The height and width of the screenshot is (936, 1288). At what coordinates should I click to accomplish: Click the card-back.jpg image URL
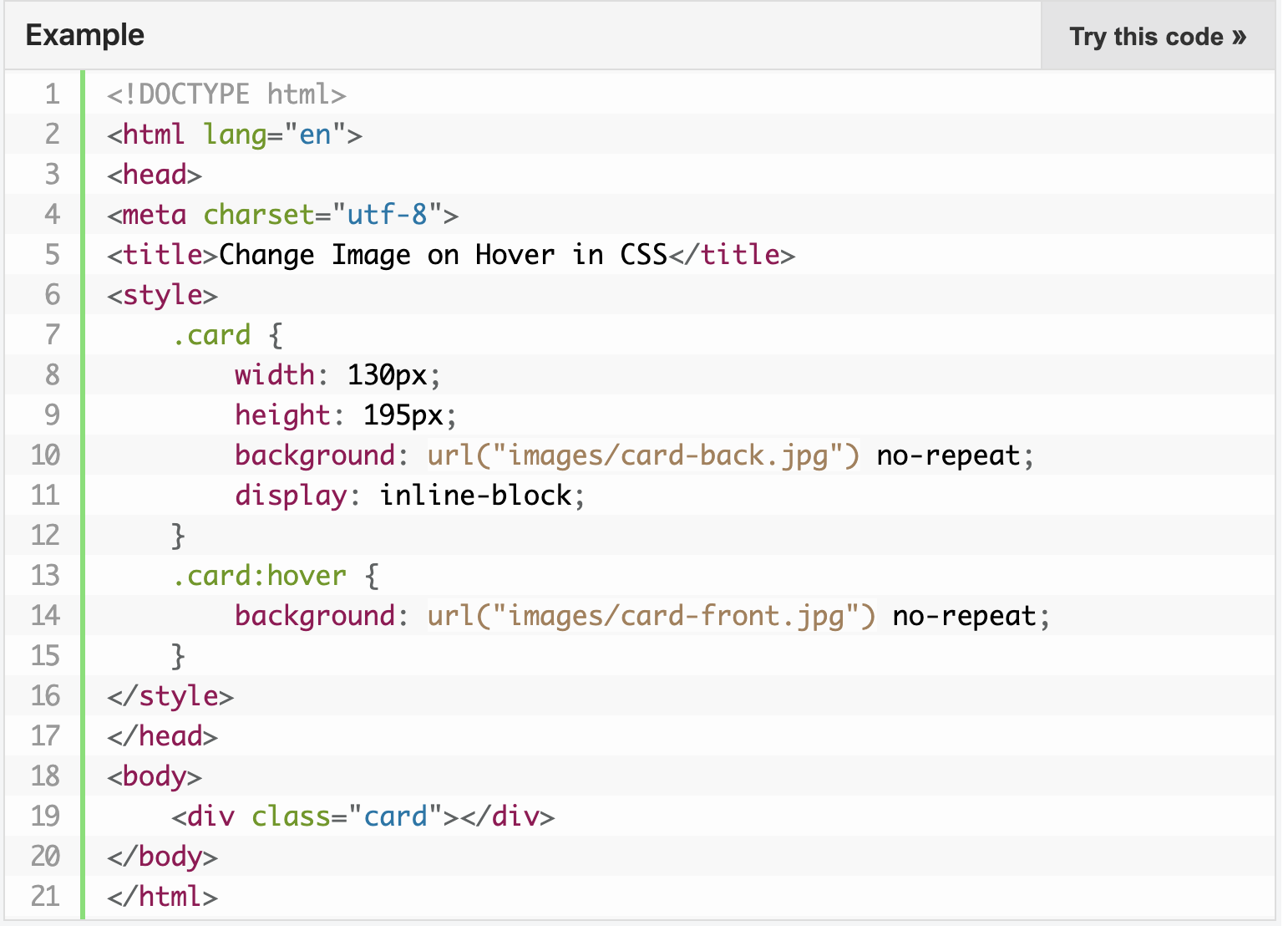pyautogui.click(x=643, y=455)
